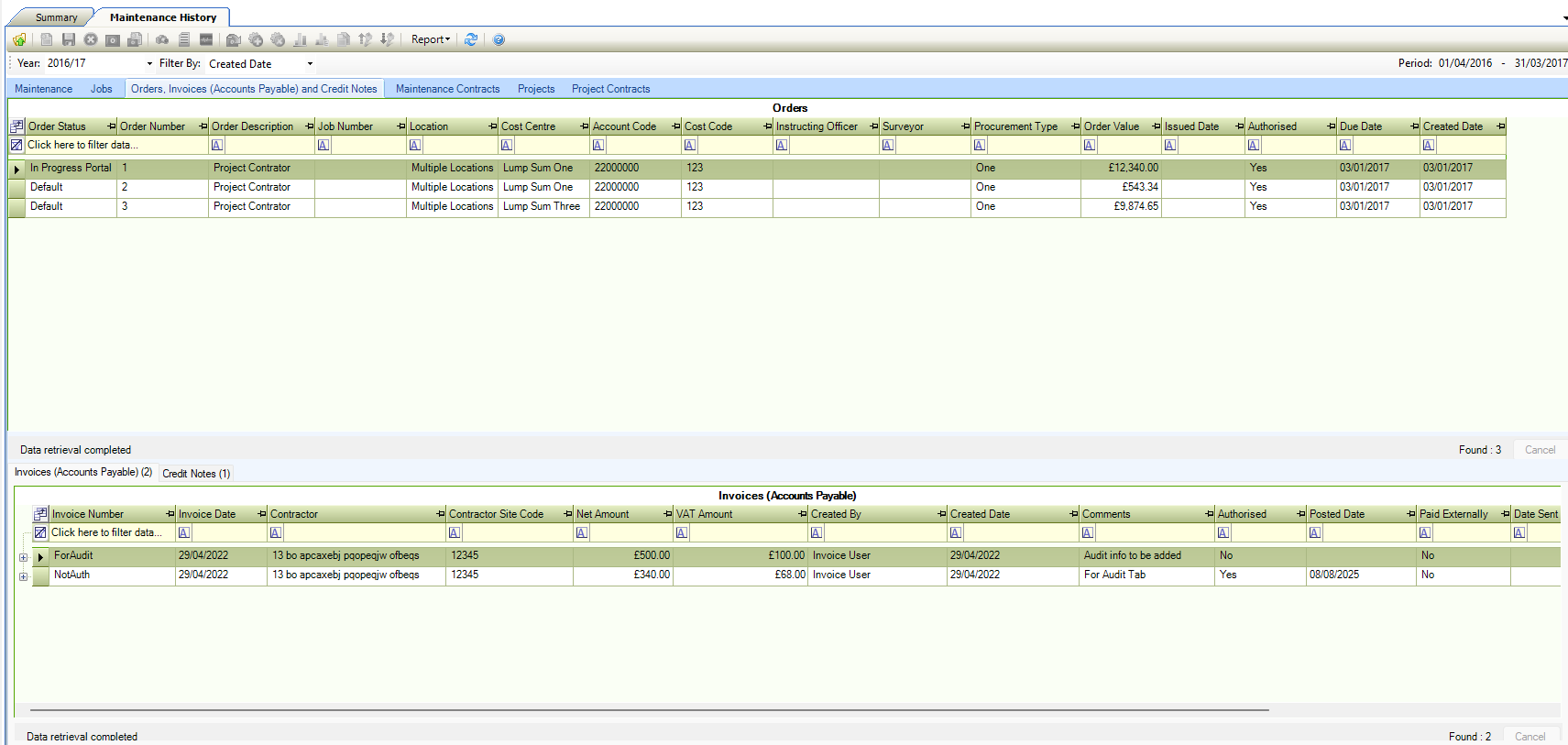Open Help via the question mark icon
1568x745 pixels.
(x=499, y=39)
